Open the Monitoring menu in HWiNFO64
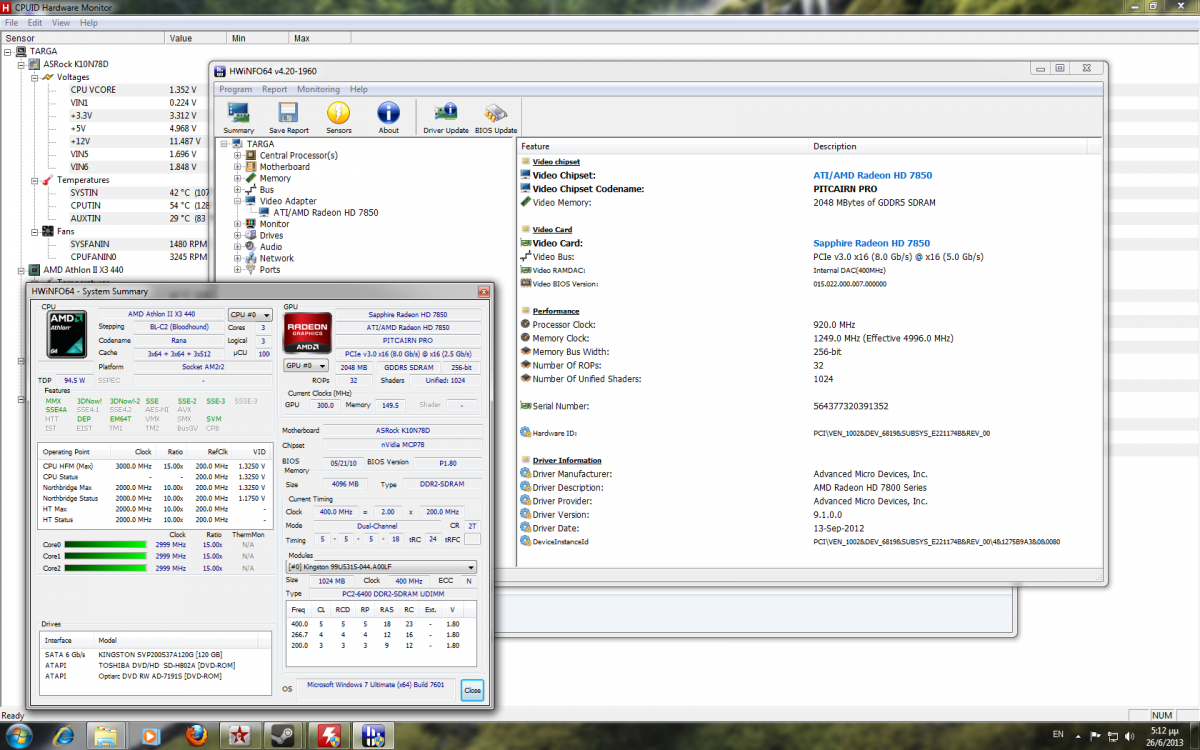The width and height of the screenshot is (1200, 750). point(318,89)
